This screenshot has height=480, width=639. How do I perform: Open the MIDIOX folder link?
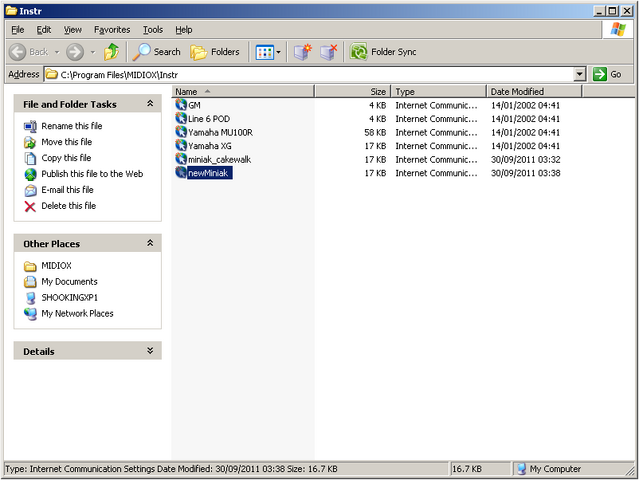point(56,266)
